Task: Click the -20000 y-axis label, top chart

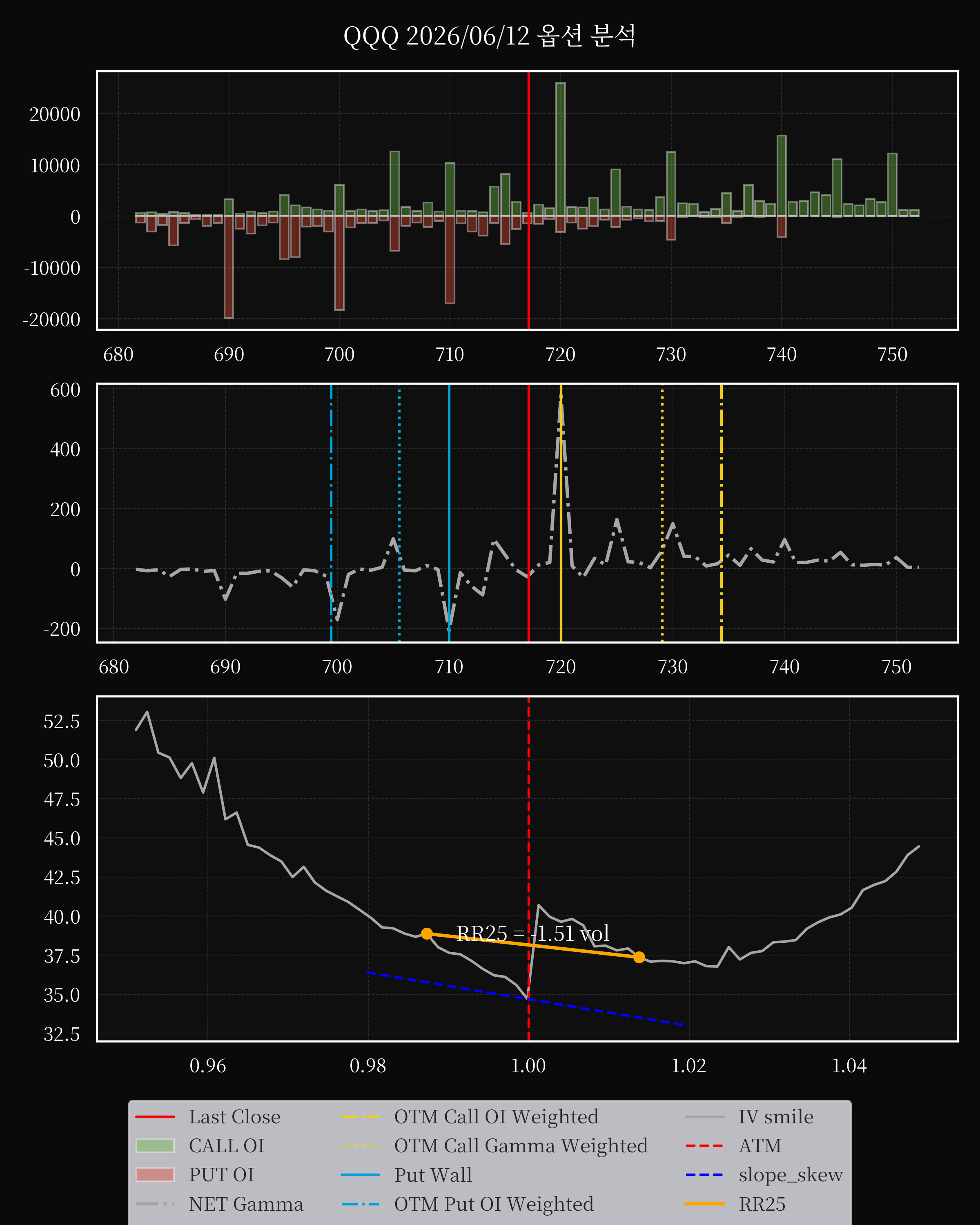Action: 51,320
